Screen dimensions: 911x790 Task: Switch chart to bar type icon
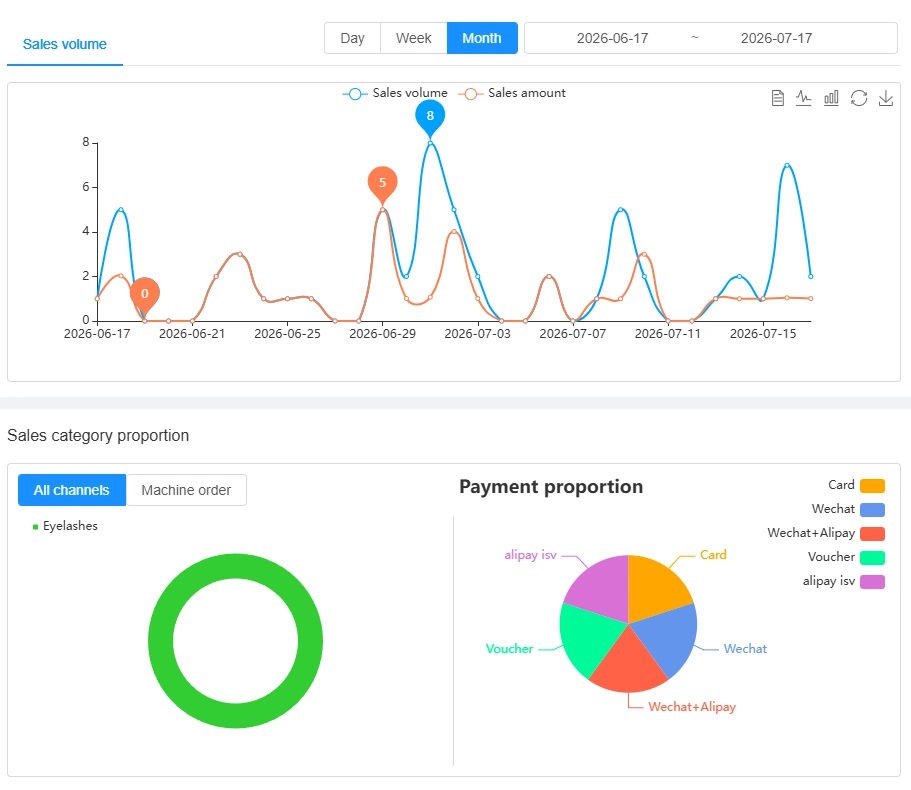click(831, 98)
